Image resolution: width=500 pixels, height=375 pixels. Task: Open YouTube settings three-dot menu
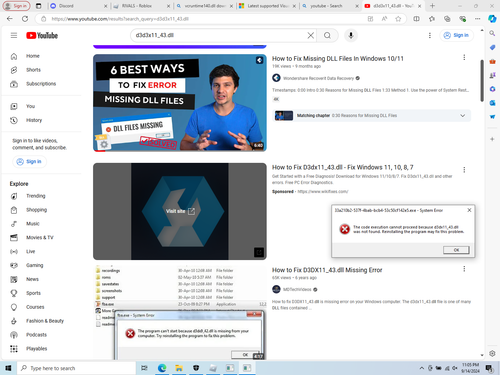pos(430,35)
